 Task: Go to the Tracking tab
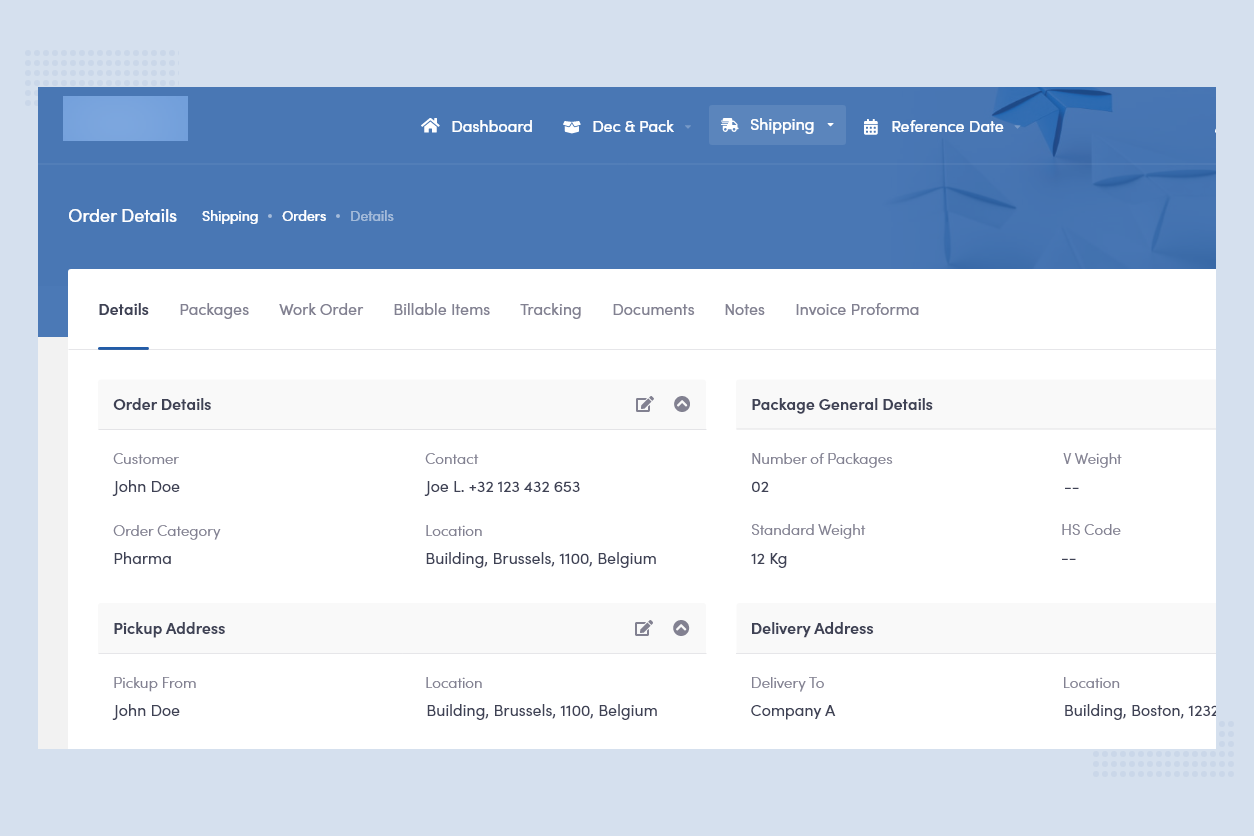pos(550,310)
